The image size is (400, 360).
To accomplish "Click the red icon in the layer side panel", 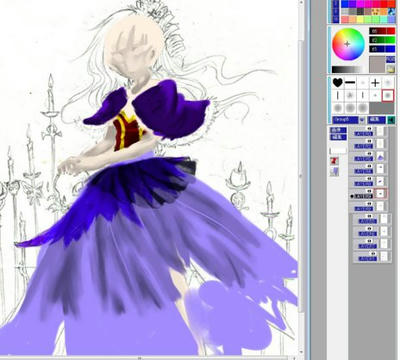I will (334, 161).
